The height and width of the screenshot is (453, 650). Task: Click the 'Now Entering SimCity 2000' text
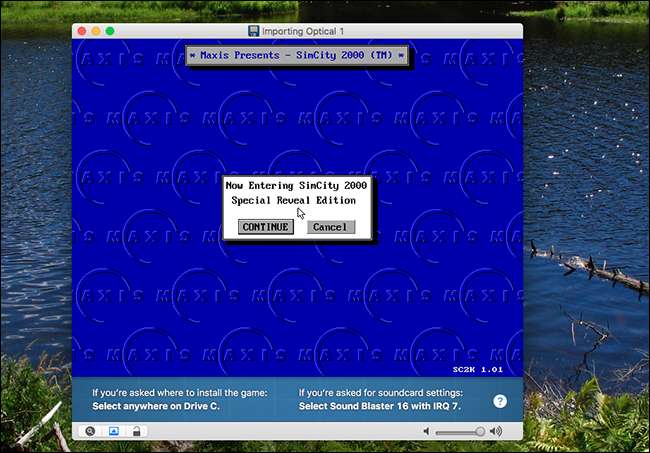(x=296, y=185)
